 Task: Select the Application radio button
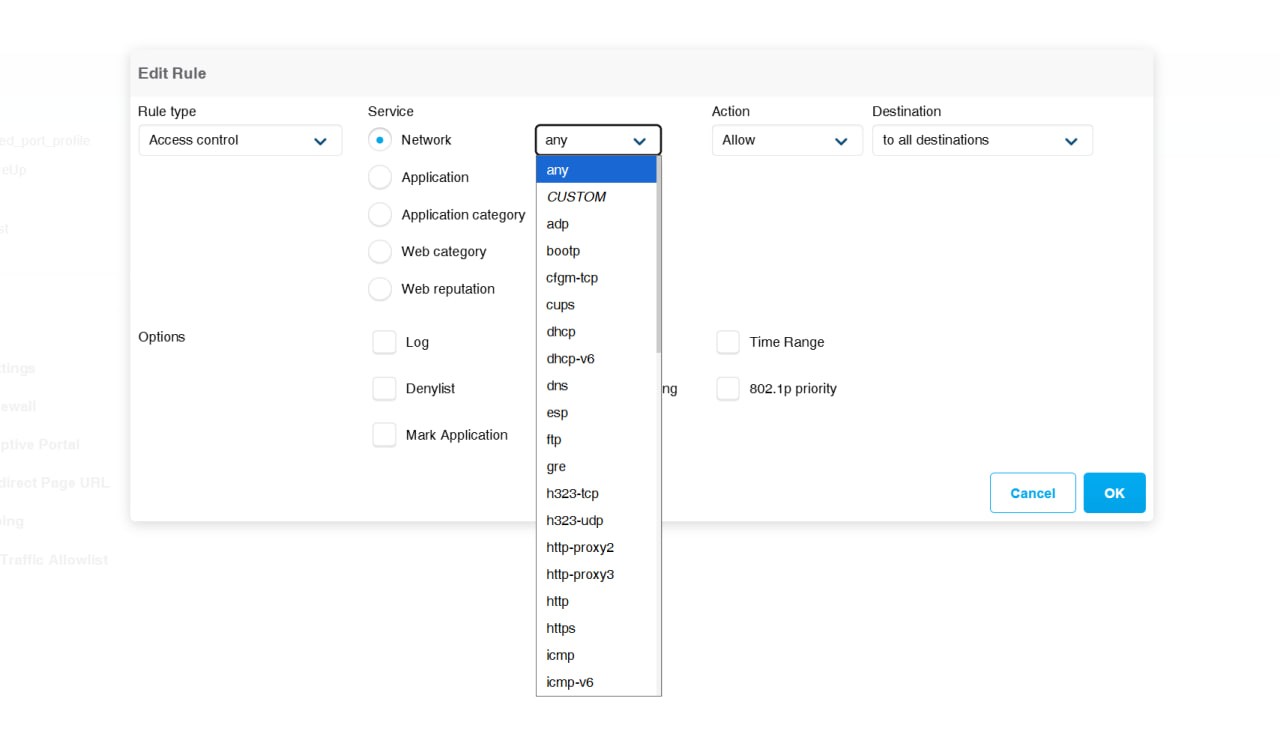click(380, 177)
